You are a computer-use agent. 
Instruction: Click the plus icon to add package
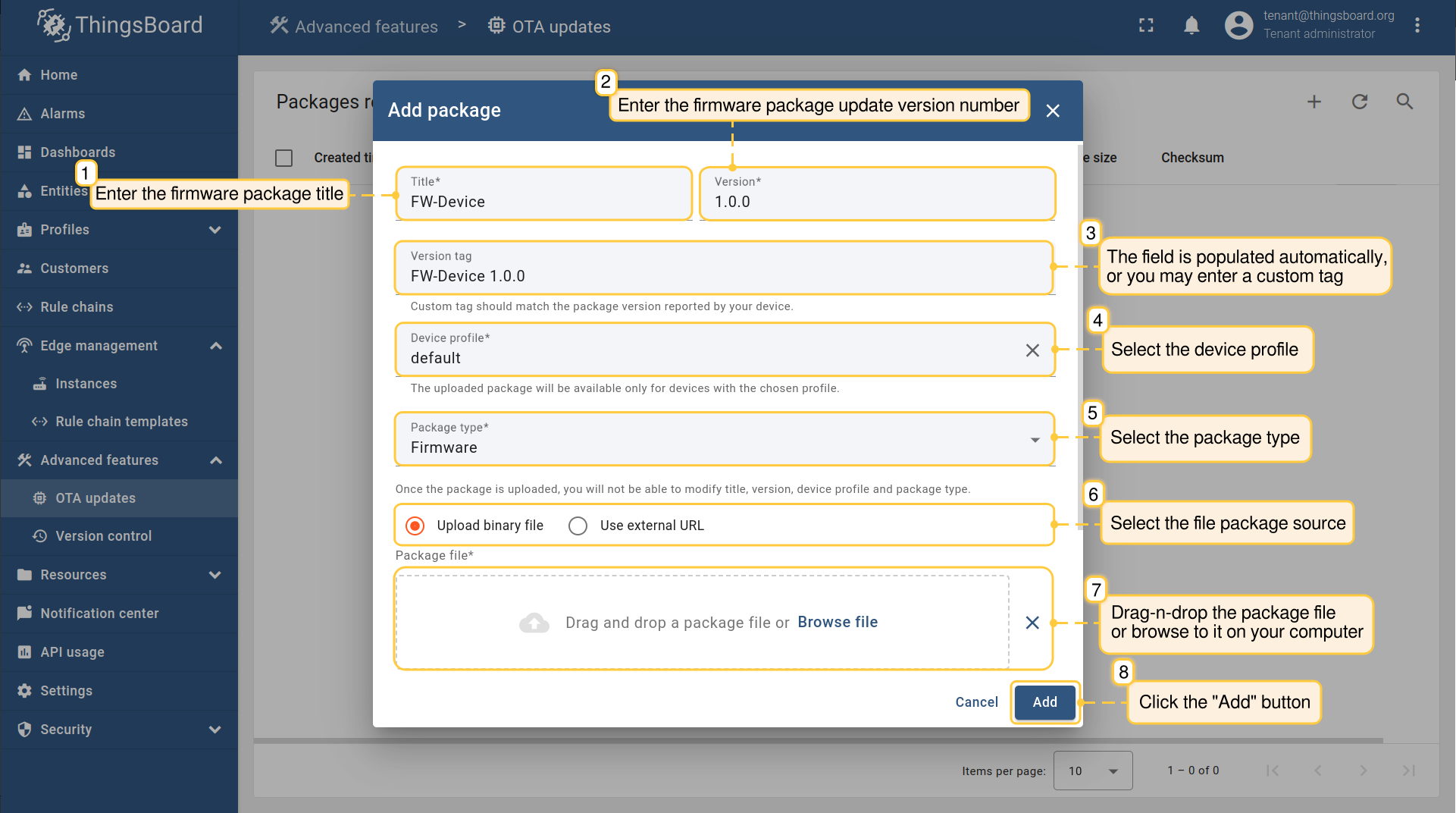(1314, 102)
